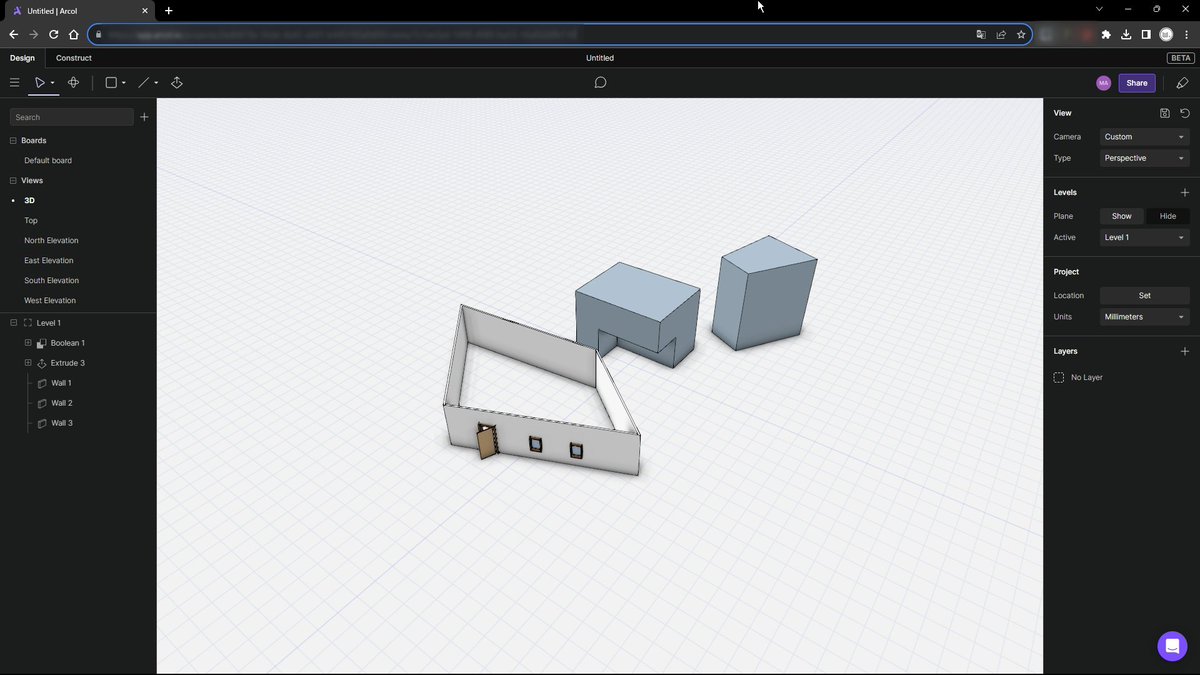Switch to the Construct tab
The width and height of the screenshot is (1200, 675).
click(74, 58)
